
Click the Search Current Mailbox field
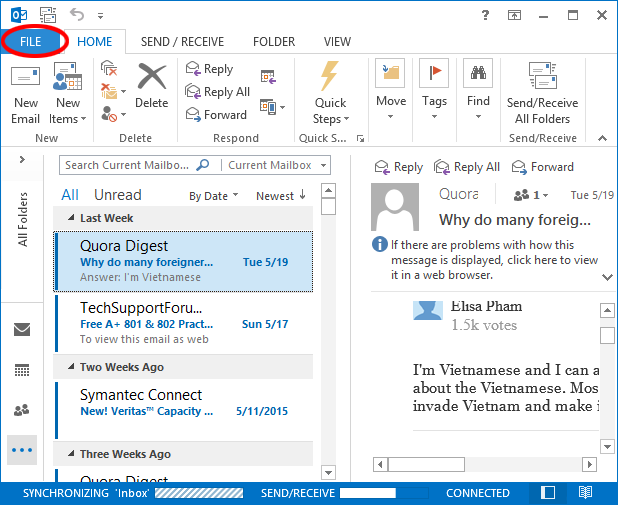[128, 165]
